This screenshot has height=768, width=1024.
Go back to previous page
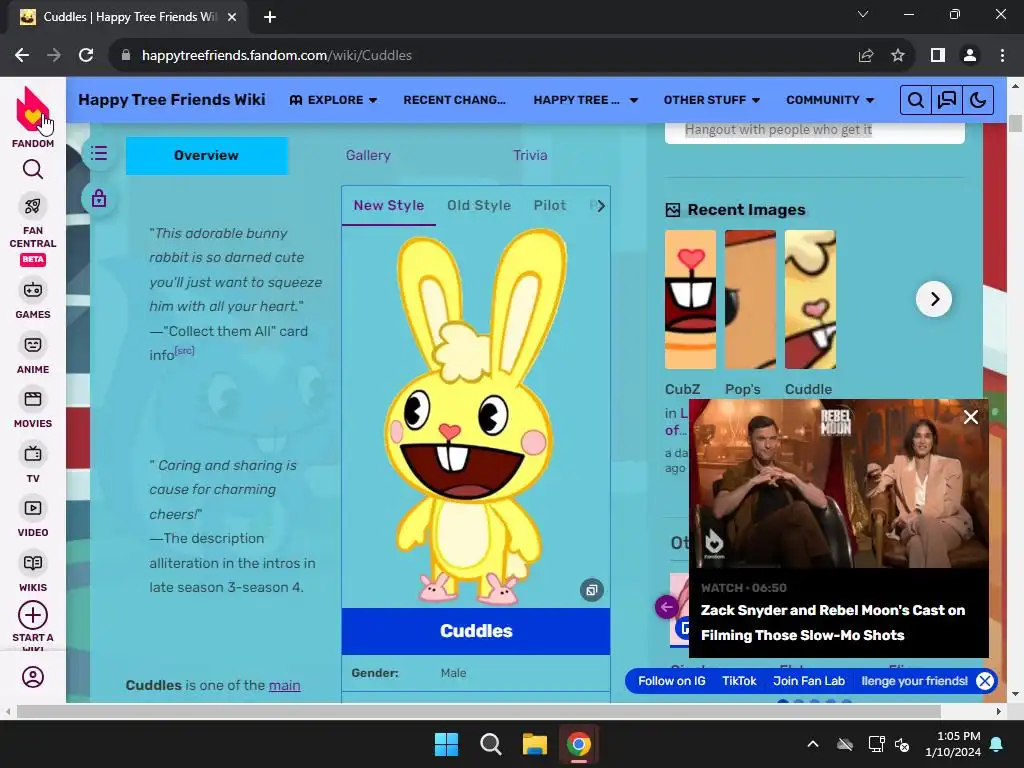pyautogui.click(x=22, y=56)
